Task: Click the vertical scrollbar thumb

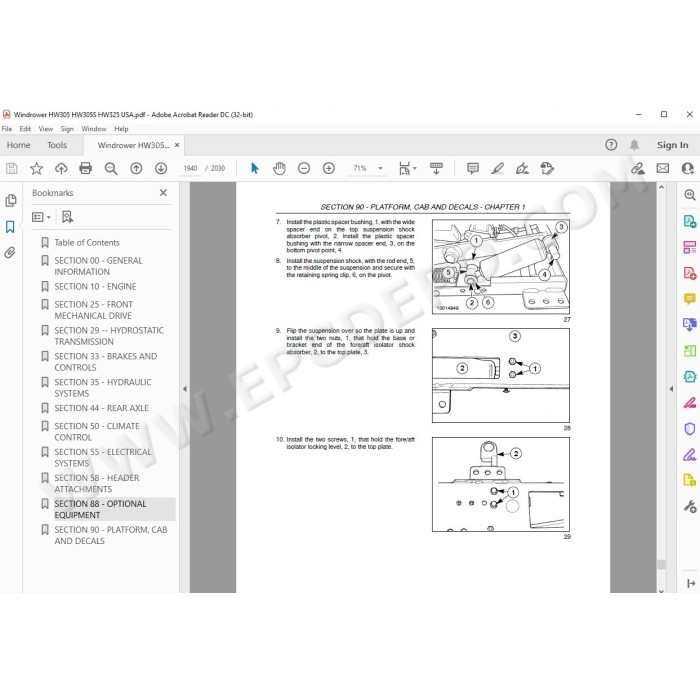Action: (661, 564)
